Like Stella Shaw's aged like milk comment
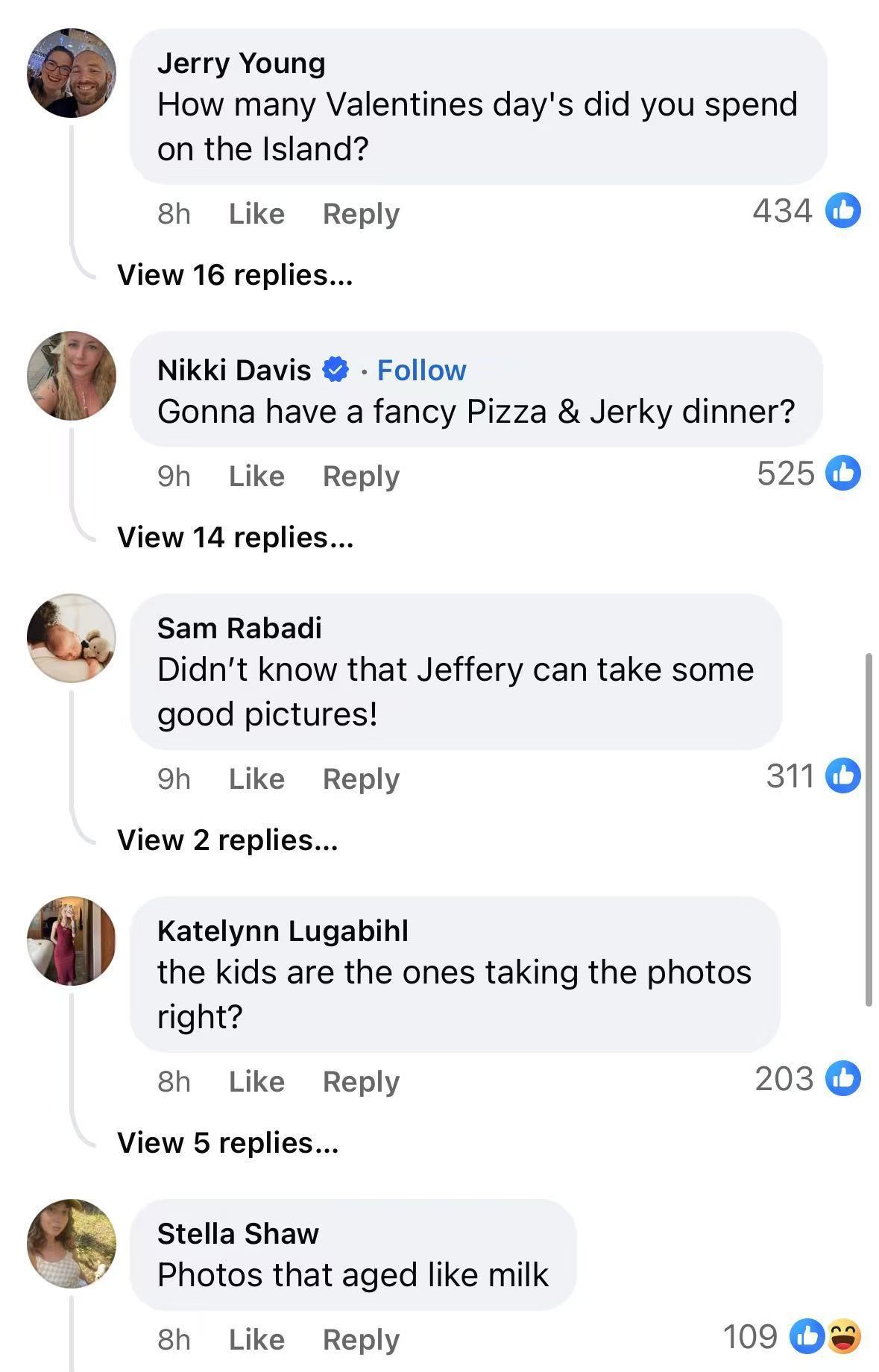This screenshot has width=879, height=1372. pos(256,1340)
